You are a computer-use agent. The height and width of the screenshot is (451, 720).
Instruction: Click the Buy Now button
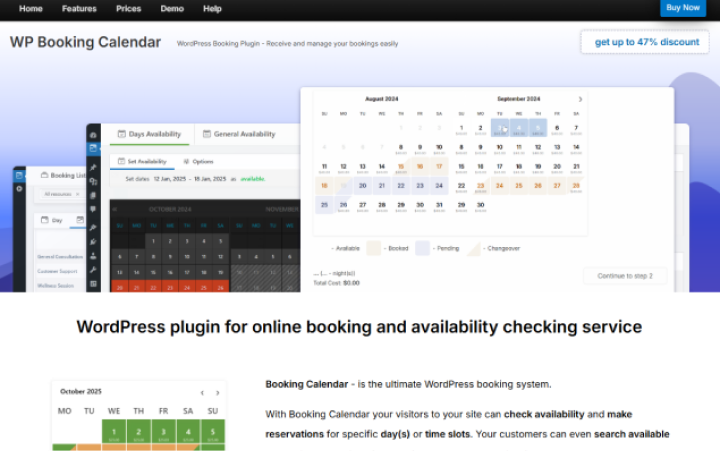(x=683, y=8)
